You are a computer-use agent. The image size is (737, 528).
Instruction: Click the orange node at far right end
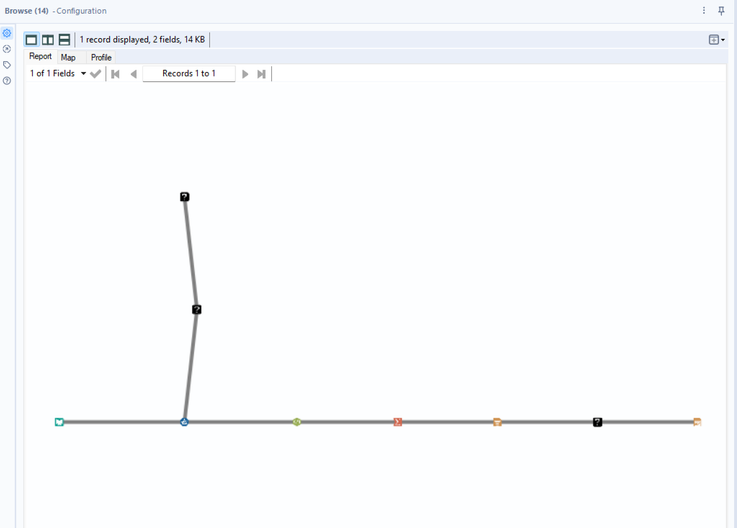click(697, 422)
